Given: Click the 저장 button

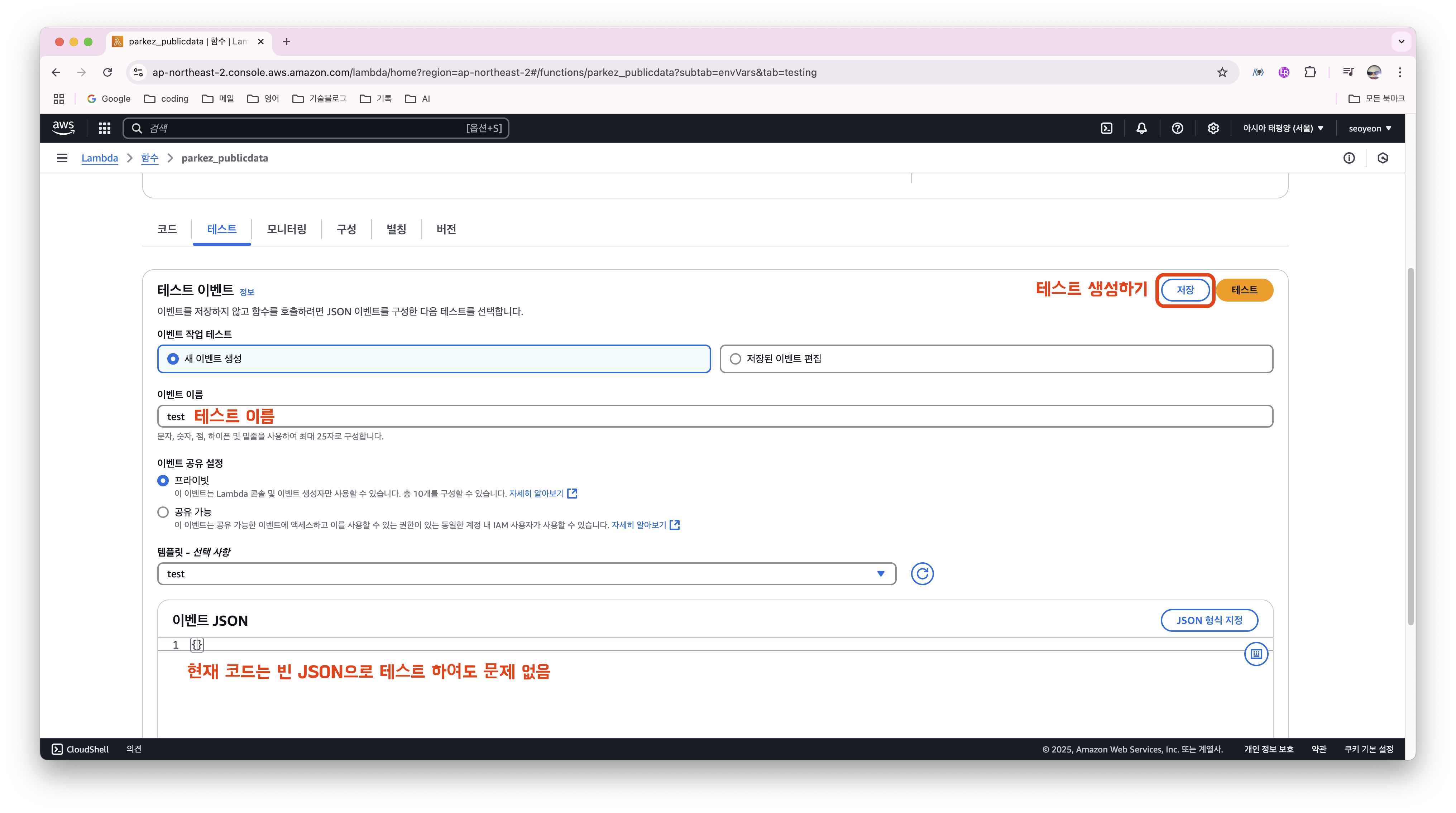Looking at the screenshot, I should (1185, 290).
